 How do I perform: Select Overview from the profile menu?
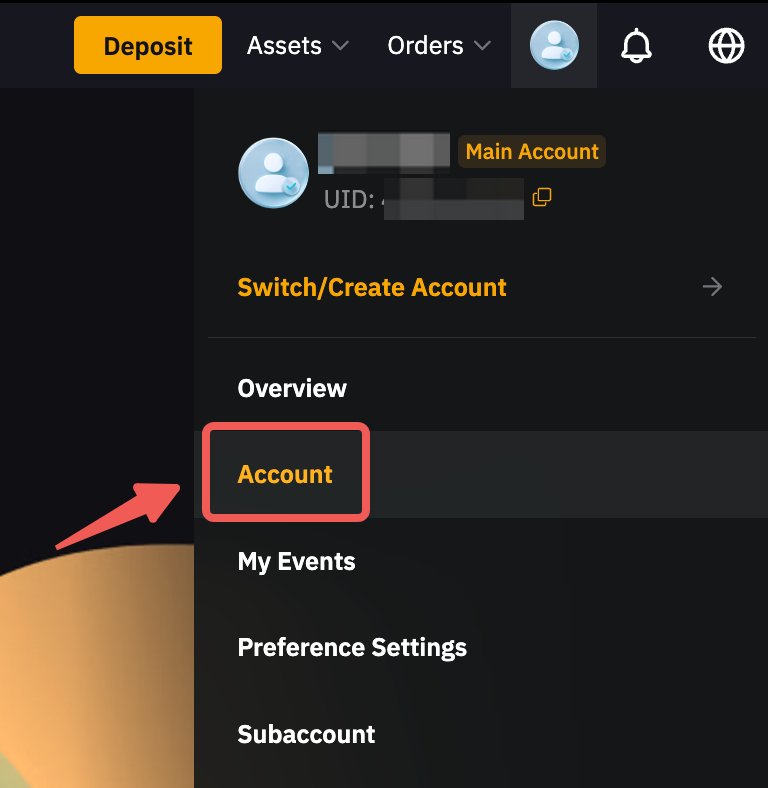click(292, 388)
